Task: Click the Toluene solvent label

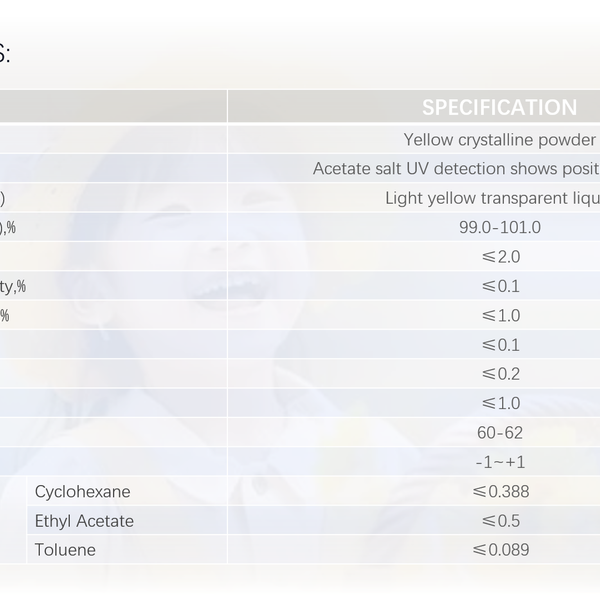Action: pyautogui.click(x=66, y=550)
